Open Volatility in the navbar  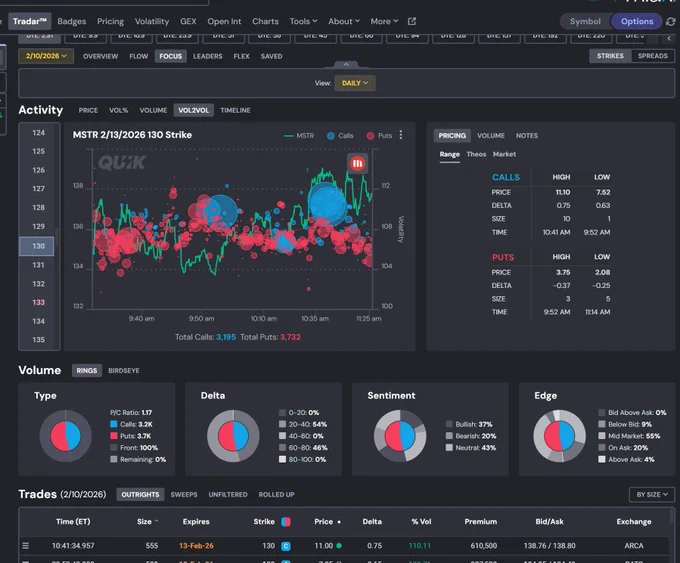point(152,21)
